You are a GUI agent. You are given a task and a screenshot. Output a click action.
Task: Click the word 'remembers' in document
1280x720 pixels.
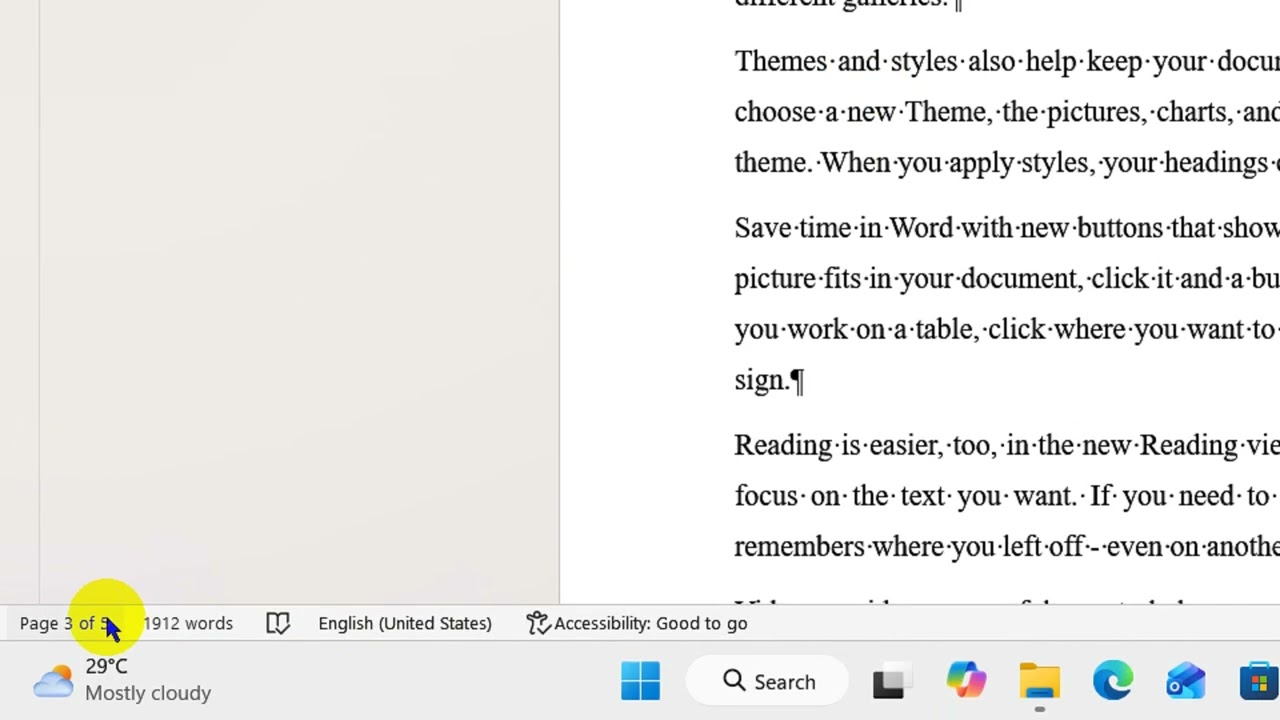800,547
